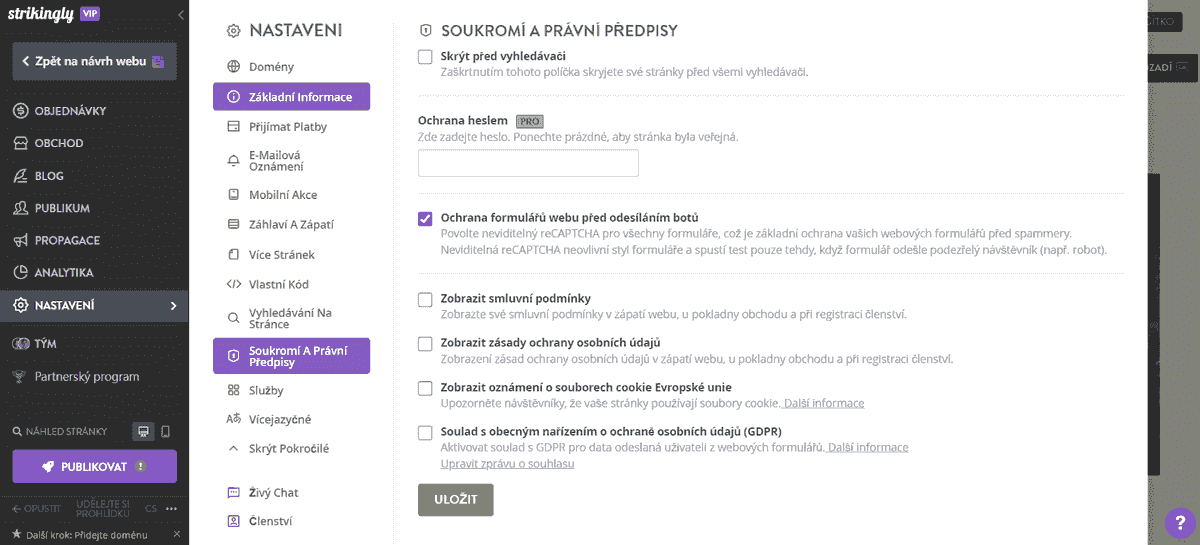Go back via Zpět na návrh webu

tap(94, 61)
